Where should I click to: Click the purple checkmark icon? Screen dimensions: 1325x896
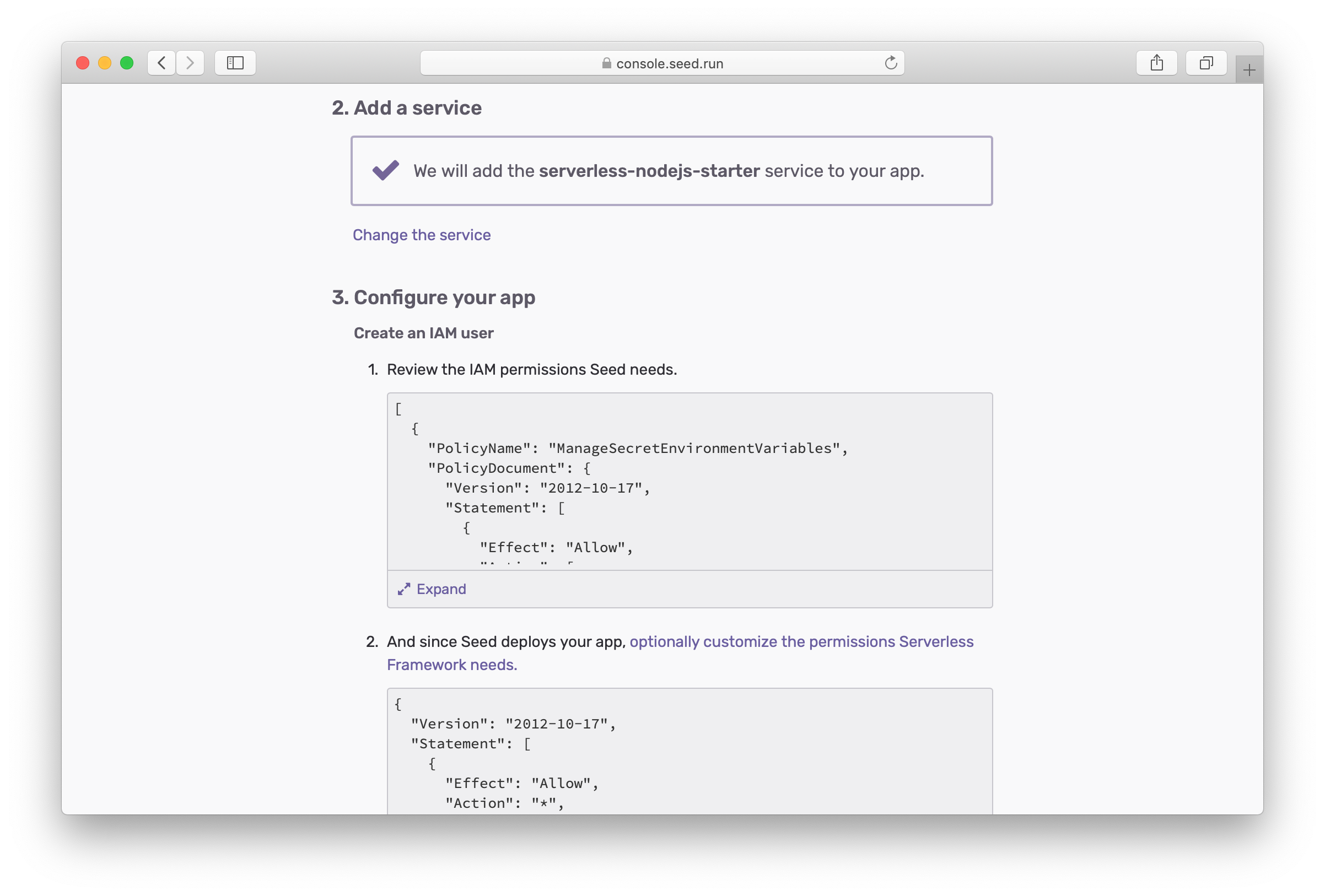point(386,170)
